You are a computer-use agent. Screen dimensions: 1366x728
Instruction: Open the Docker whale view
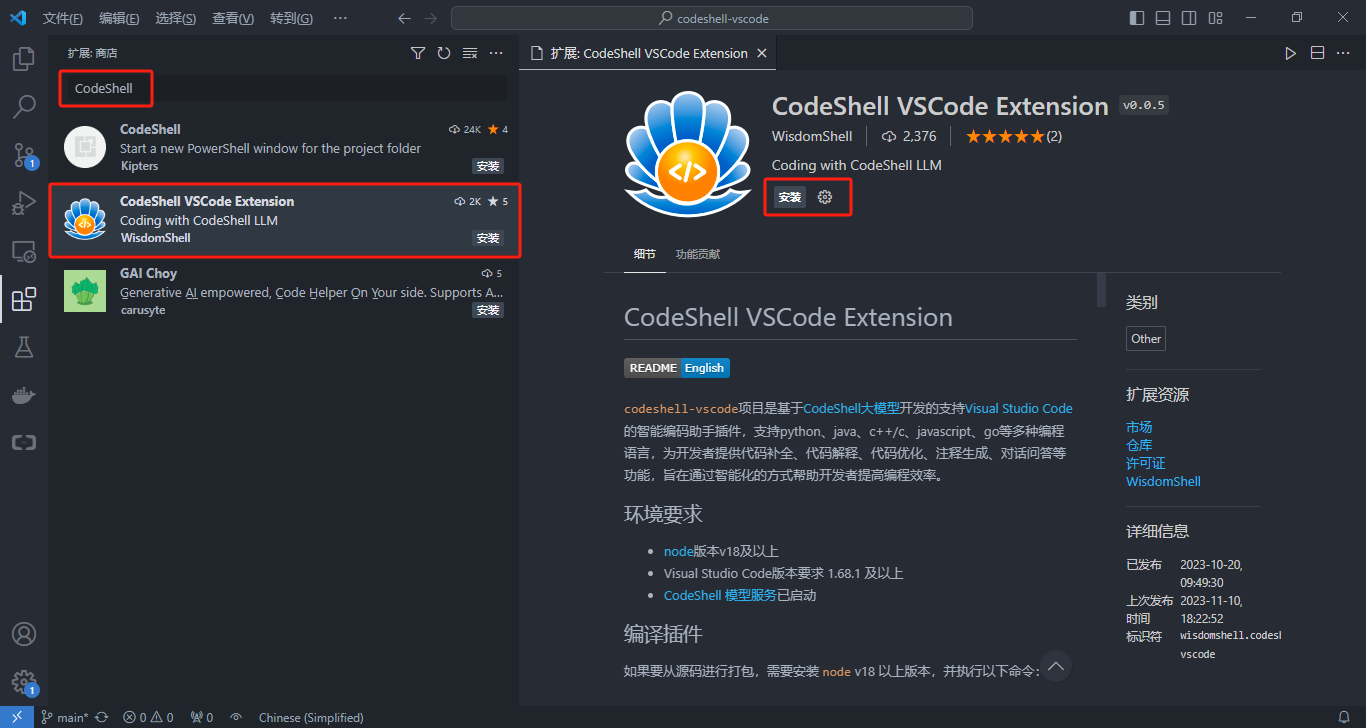24,395
